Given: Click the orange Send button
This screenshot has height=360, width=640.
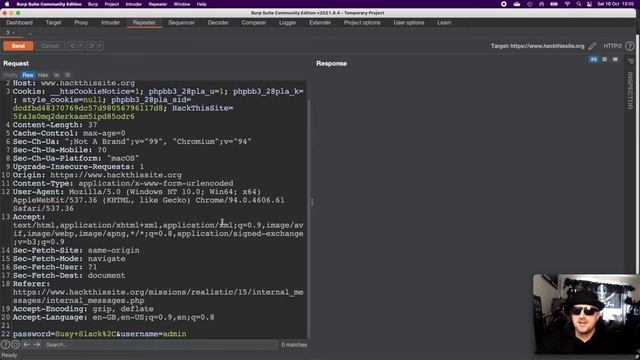Looking at the screenshot, I should pyautogui.click(x=18, y=46).
